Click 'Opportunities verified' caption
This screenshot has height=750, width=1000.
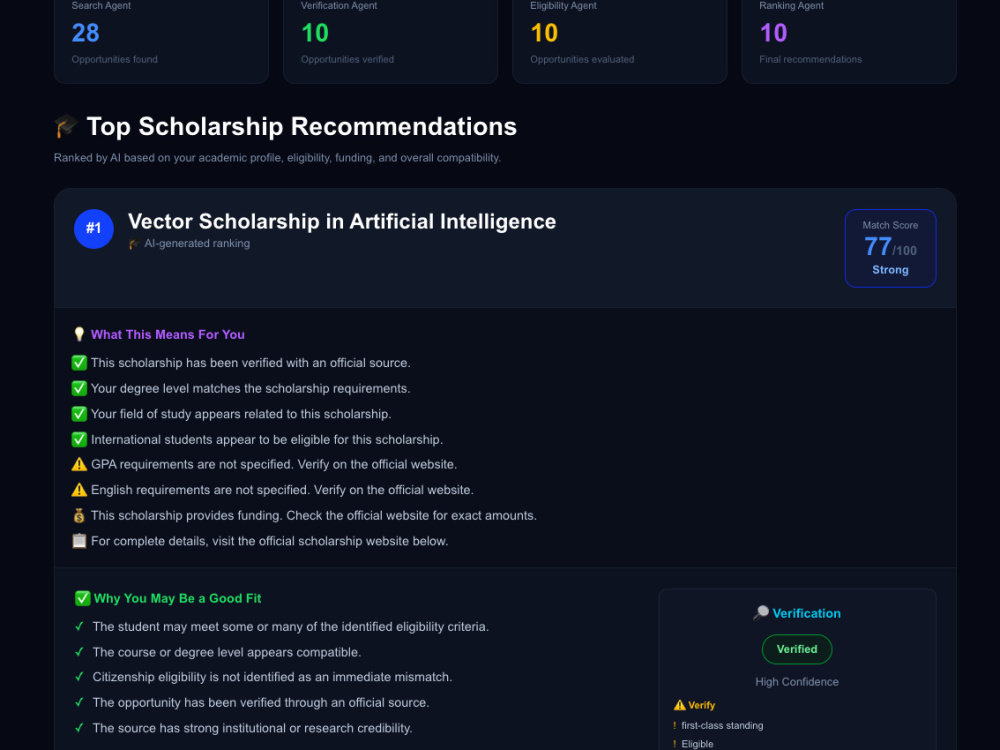[x=348, y=59]
